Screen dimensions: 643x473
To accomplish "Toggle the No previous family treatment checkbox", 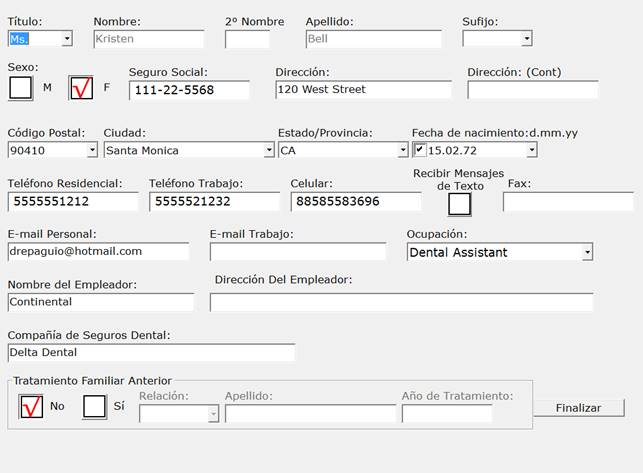I will (31, 406).
